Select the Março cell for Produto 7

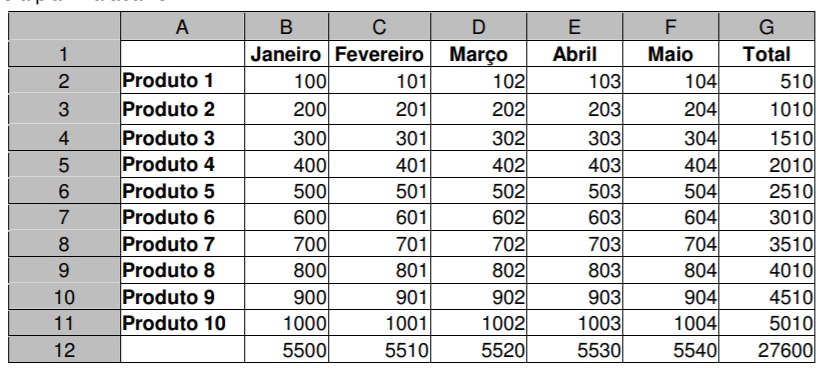coord(479,244)
